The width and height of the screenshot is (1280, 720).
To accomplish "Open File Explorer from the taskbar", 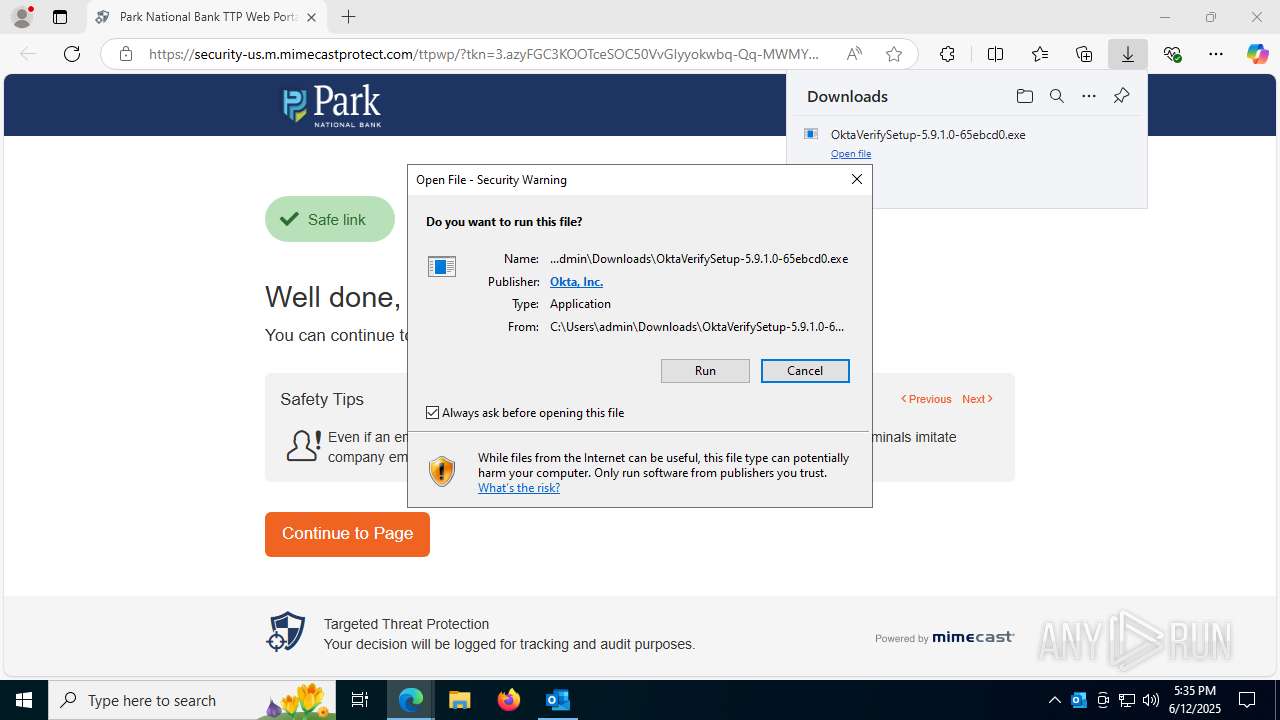I will (x=459, y=700).
